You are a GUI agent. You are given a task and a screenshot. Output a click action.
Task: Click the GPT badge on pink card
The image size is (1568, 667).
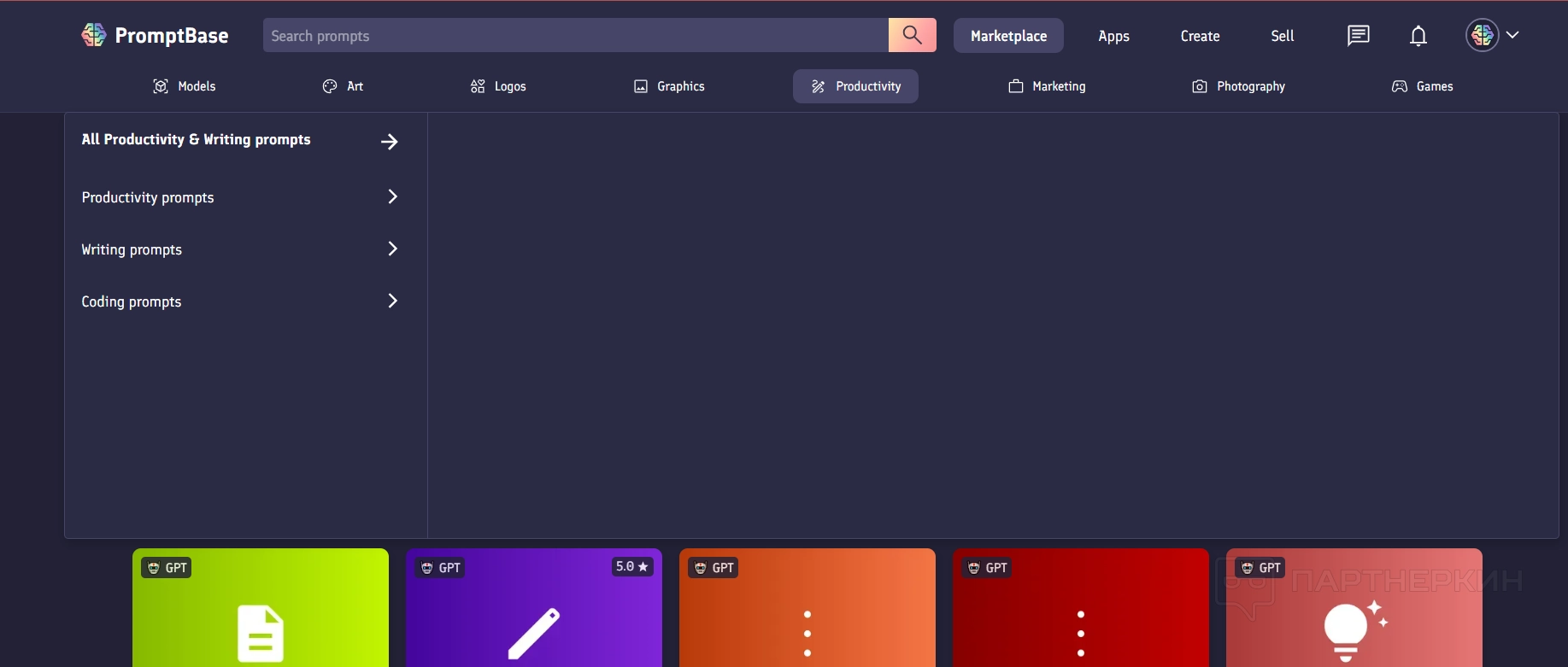1260,568
